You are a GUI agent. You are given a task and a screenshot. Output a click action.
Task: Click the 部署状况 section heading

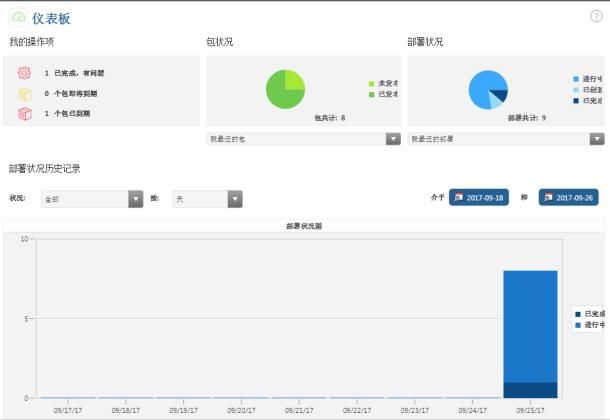pos(425,42)
